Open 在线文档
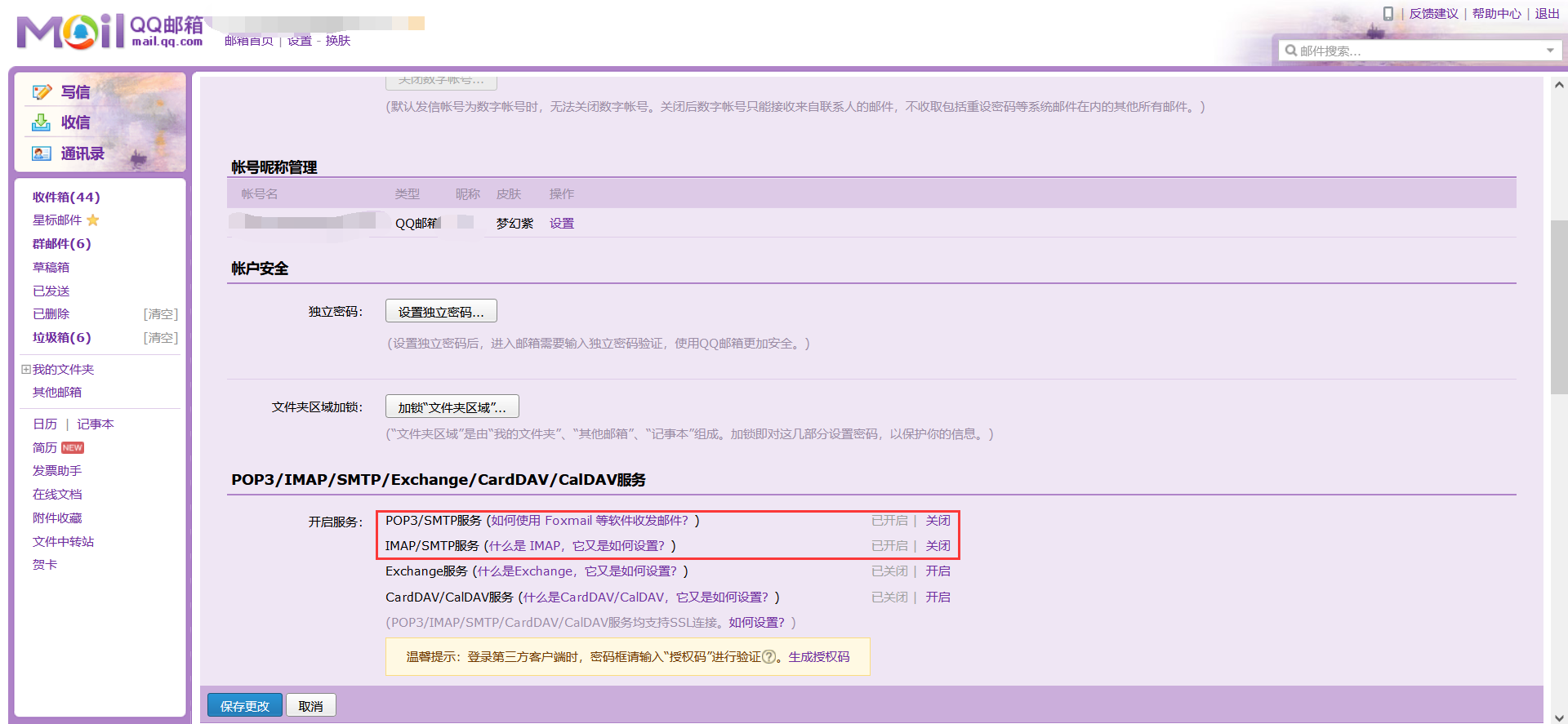This screenshot has height=724, width=1568. [57, 495]
